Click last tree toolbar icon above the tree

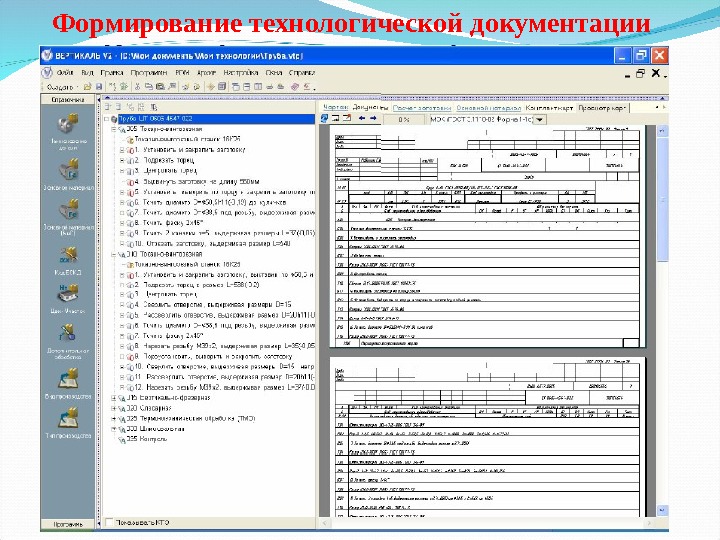pos(154,107)
